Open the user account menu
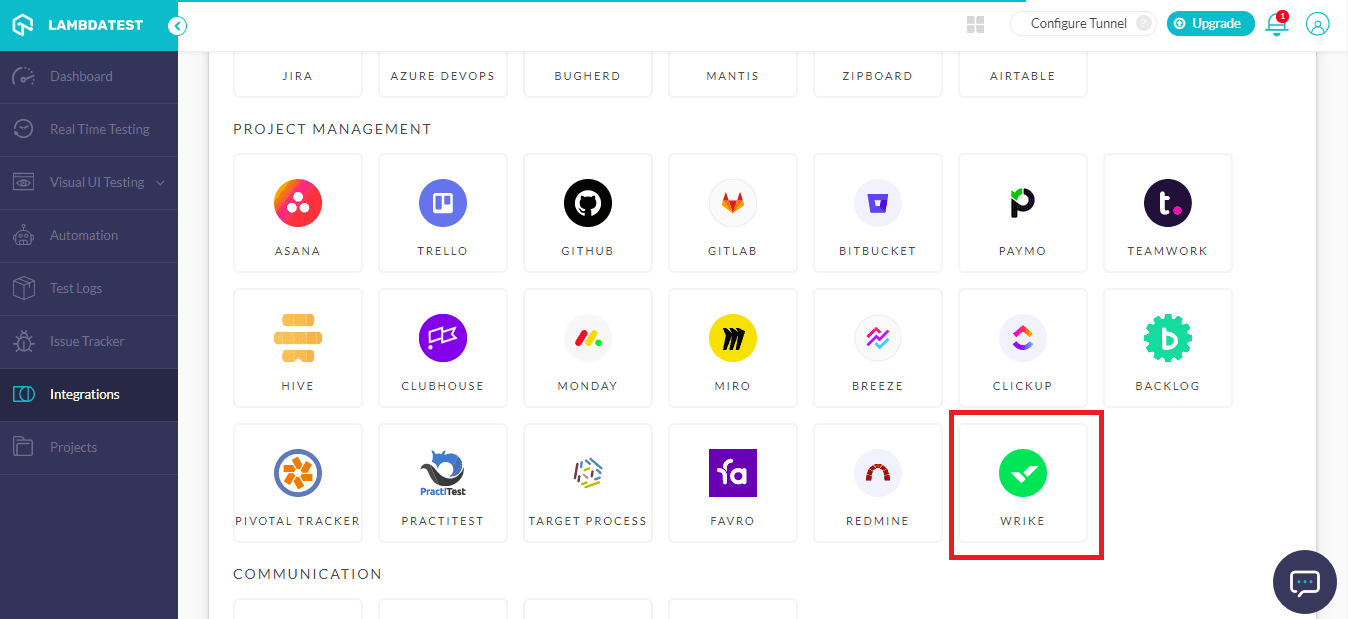The image size is (1348, 619). [1317, 25]
